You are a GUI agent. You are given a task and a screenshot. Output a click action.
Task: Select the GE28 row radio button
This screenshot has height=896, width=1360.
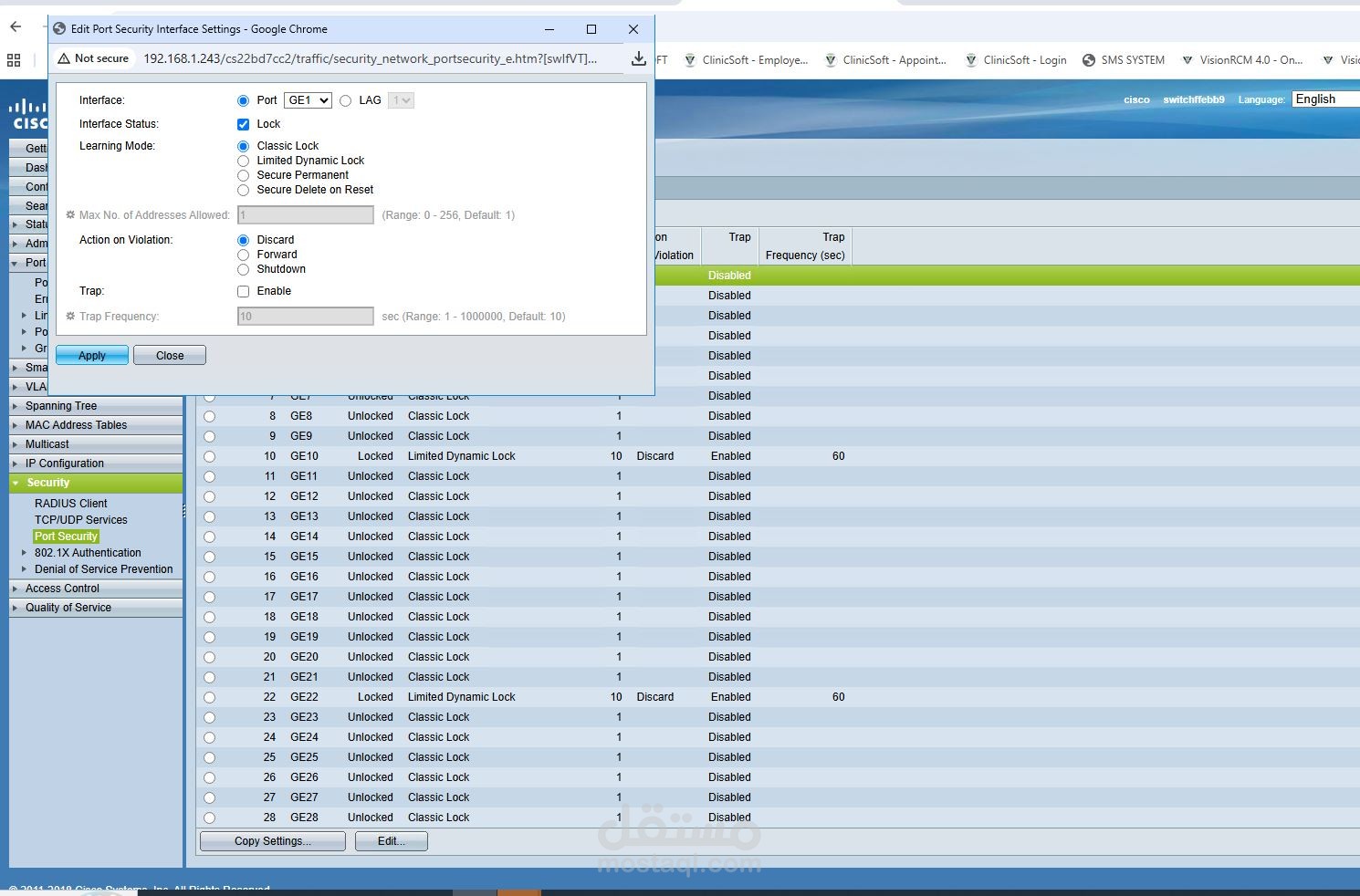click(x=210, y=818)
